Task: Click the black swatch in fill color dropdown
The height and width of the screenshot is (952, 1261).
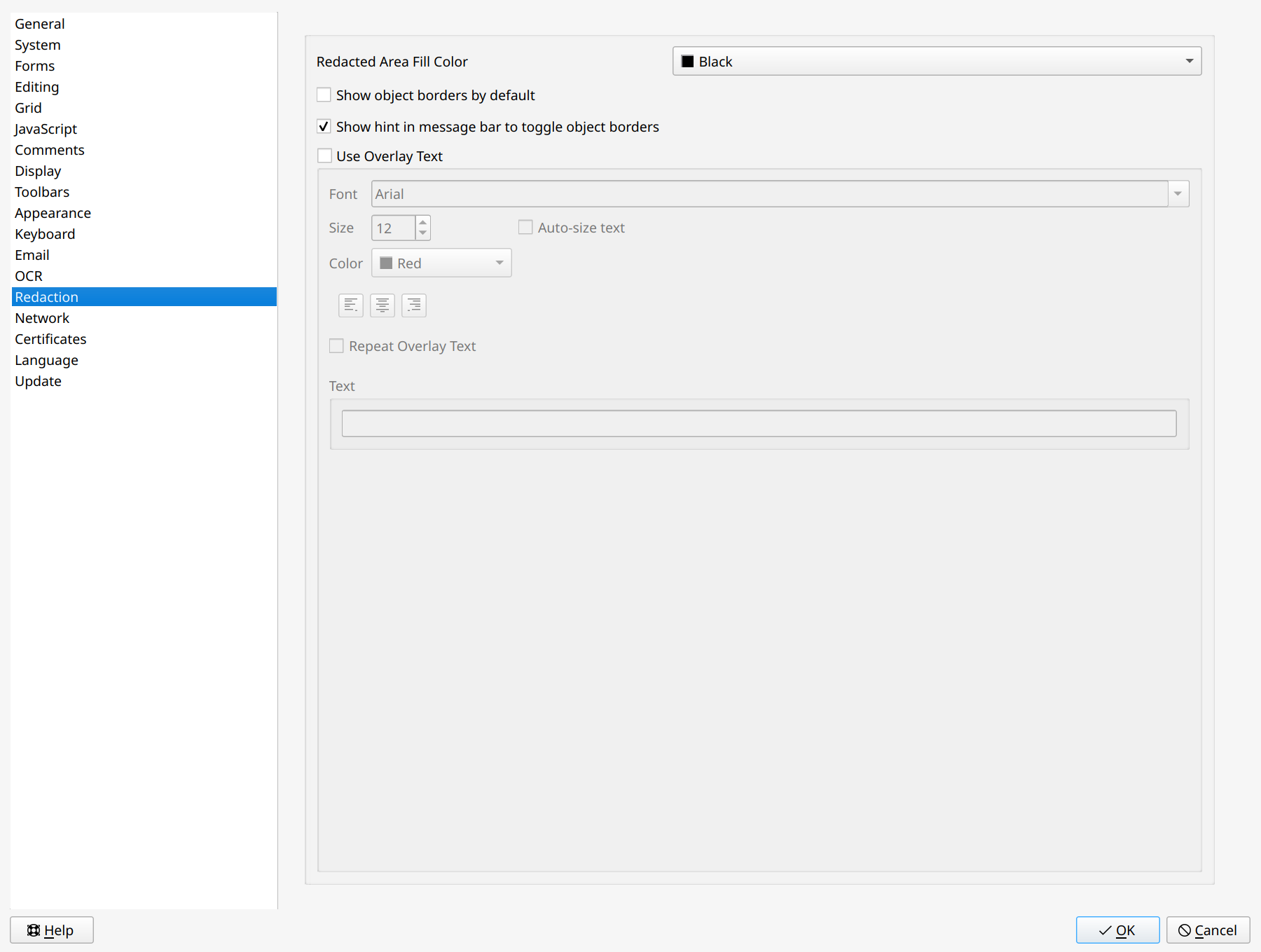Action: 688,61
